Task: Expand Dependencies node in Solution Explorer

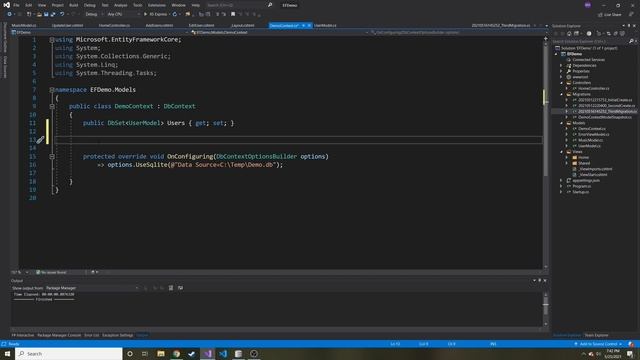Action: (561, 65)
